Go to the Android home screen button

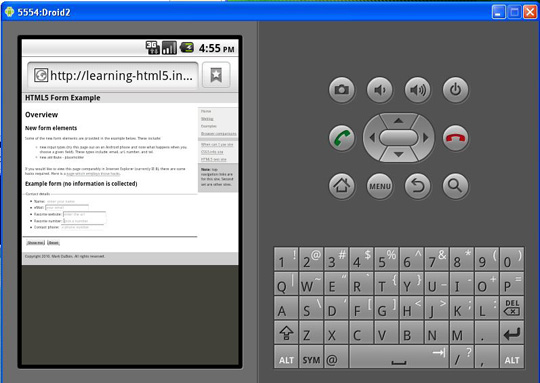342,186
